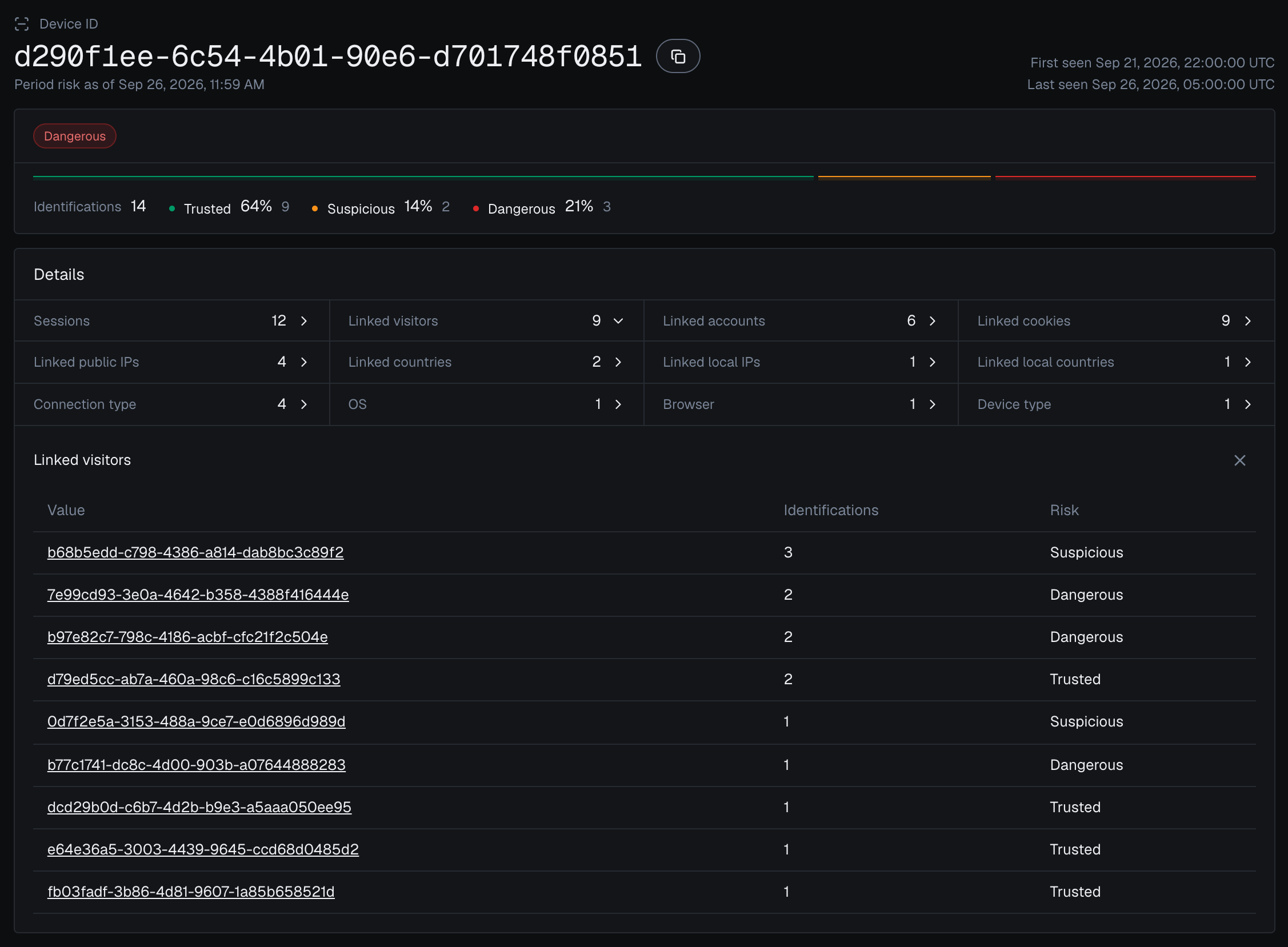
Task: Expand the OS detail row
Action: 486,404
